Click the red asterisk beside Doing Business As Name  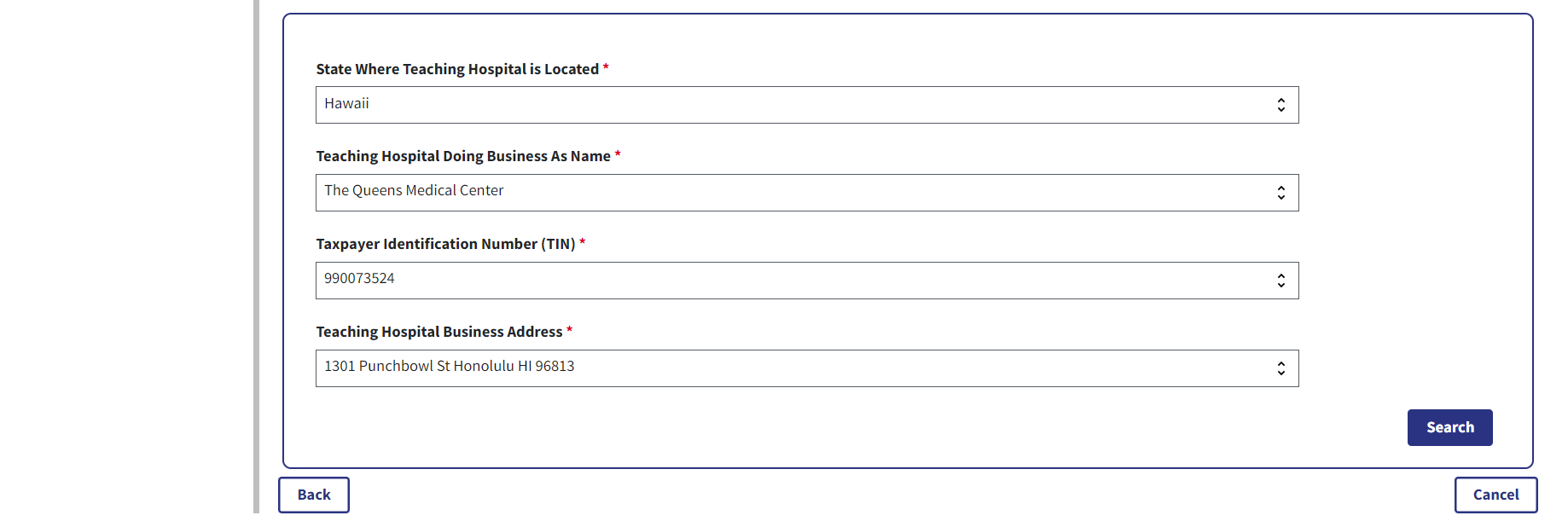(618, 154)
